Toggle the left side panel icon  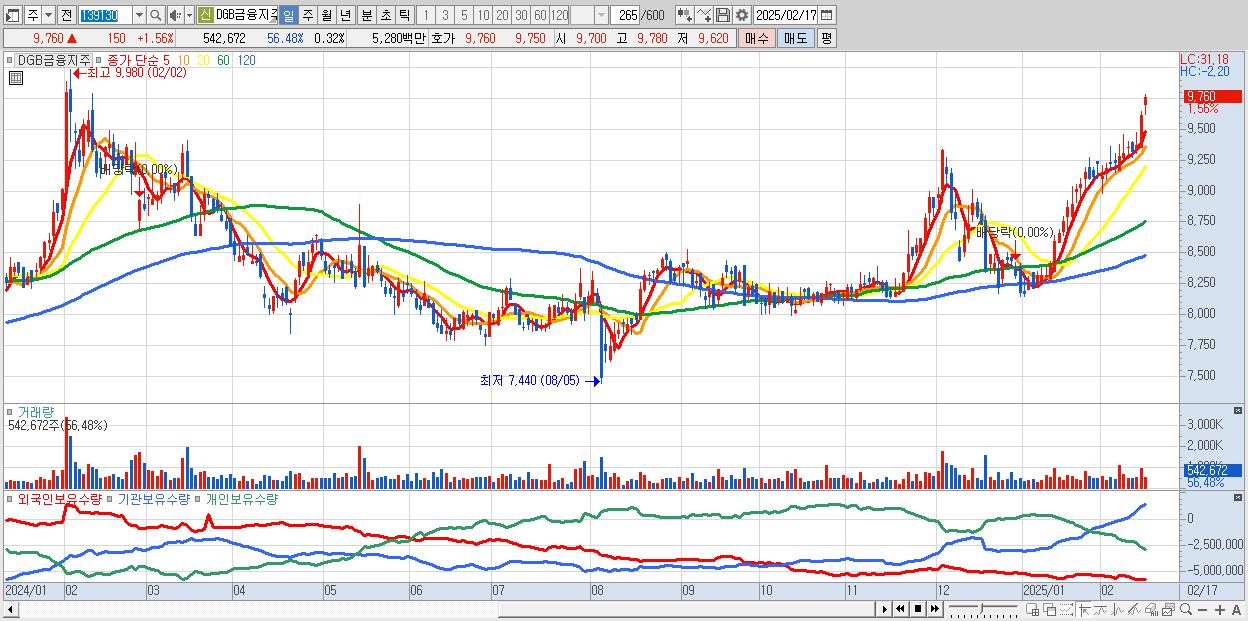13,15
